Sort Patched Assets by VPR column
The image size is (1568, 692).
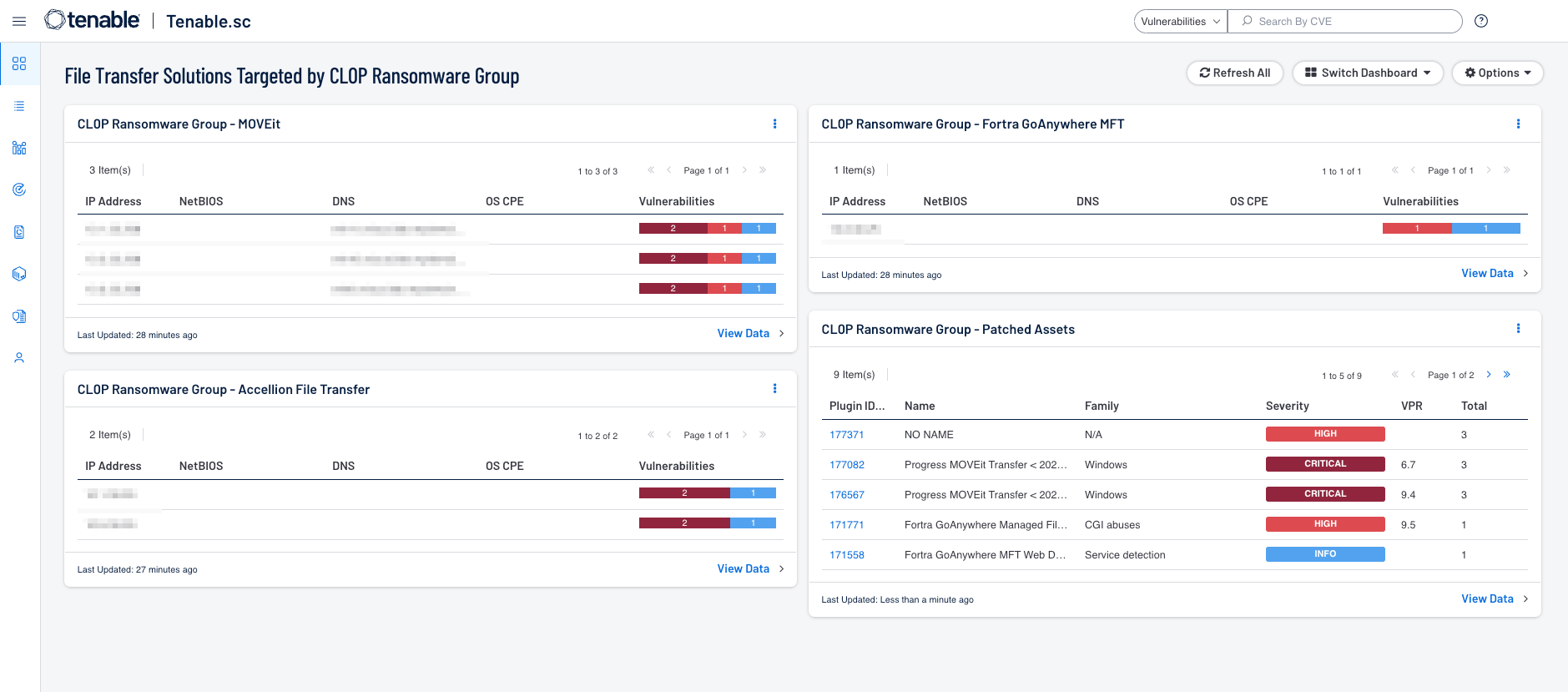point(1411,406)
